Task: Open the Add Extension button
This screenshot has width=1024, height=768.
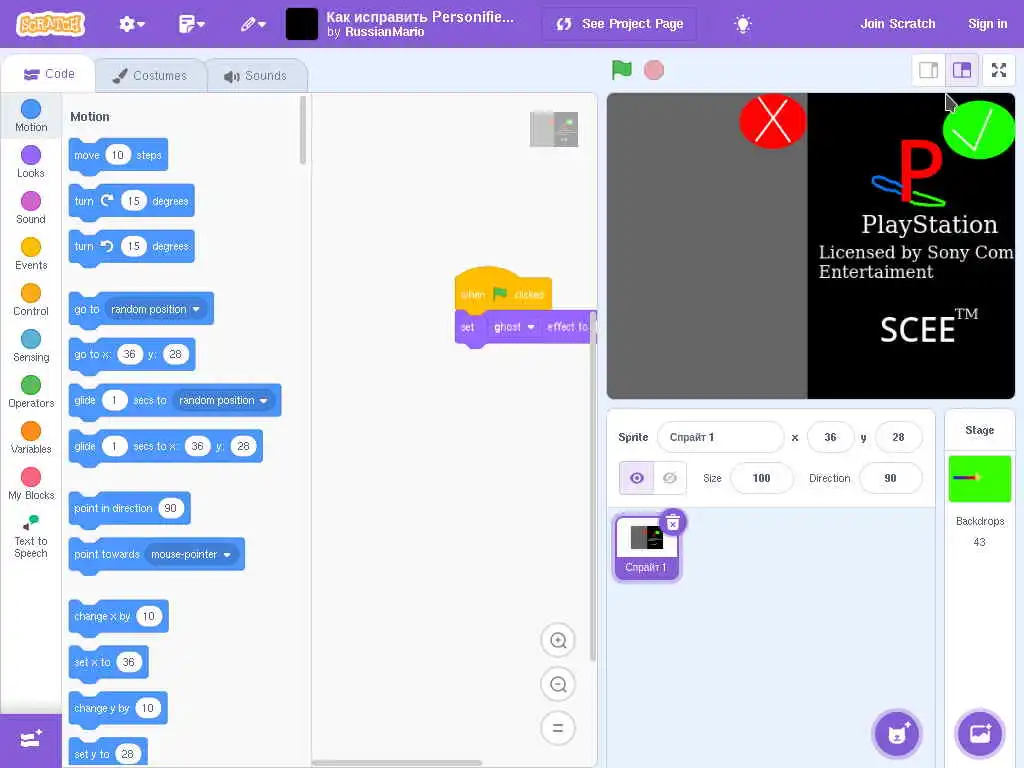Action: coord(31,740)
